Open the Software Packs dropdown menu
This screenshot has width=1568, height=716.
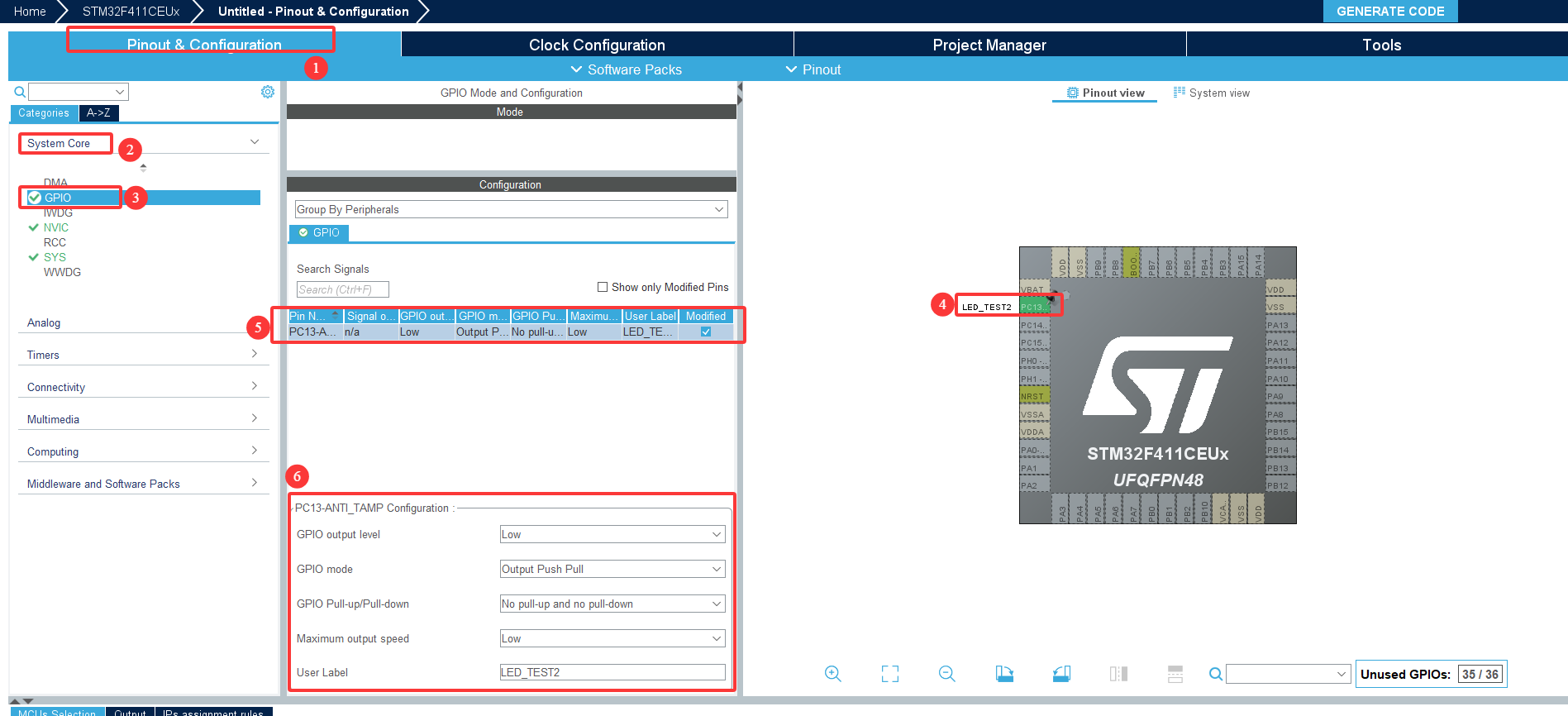(626, 69)
